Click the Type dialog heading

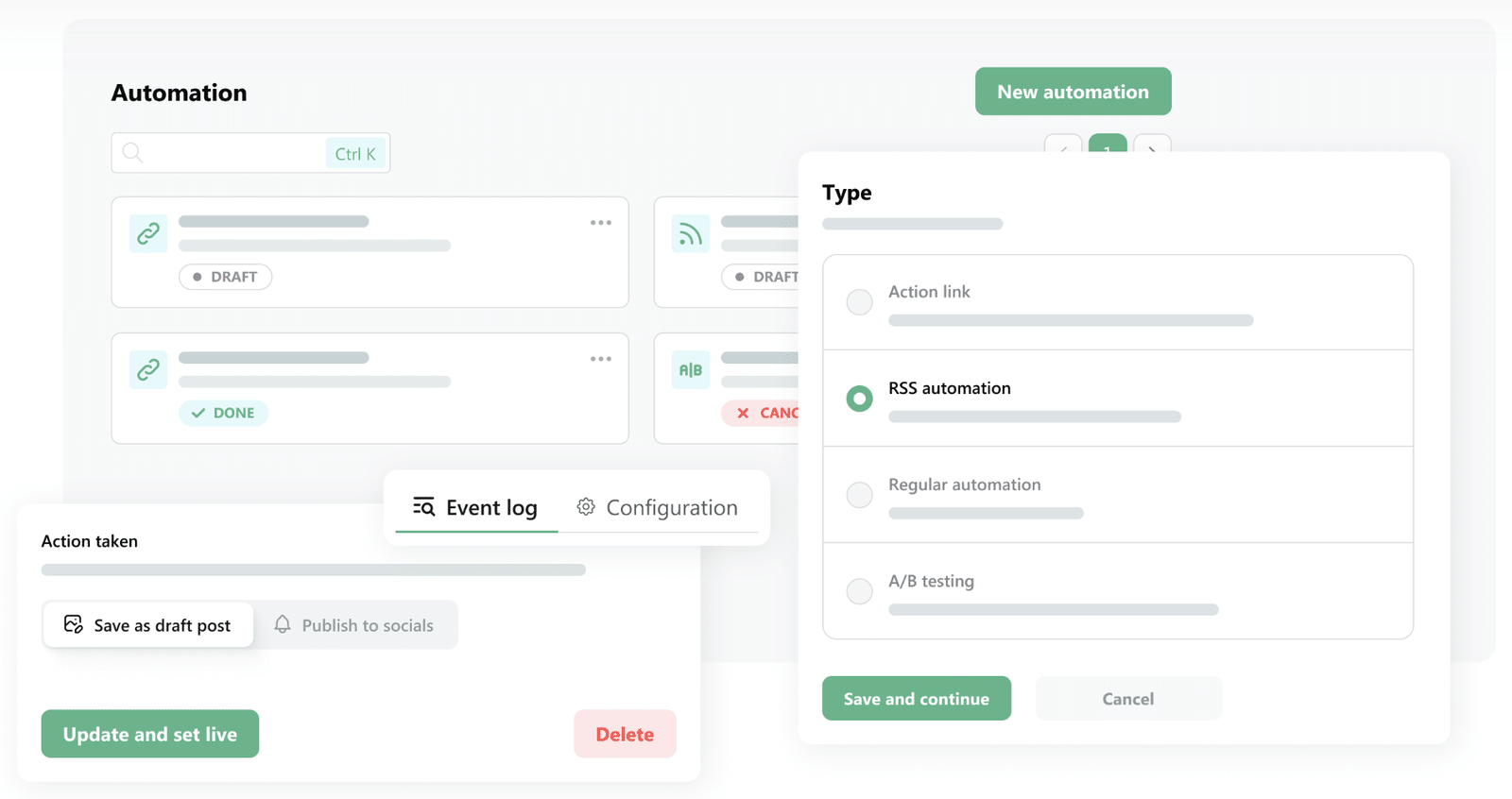847,193
